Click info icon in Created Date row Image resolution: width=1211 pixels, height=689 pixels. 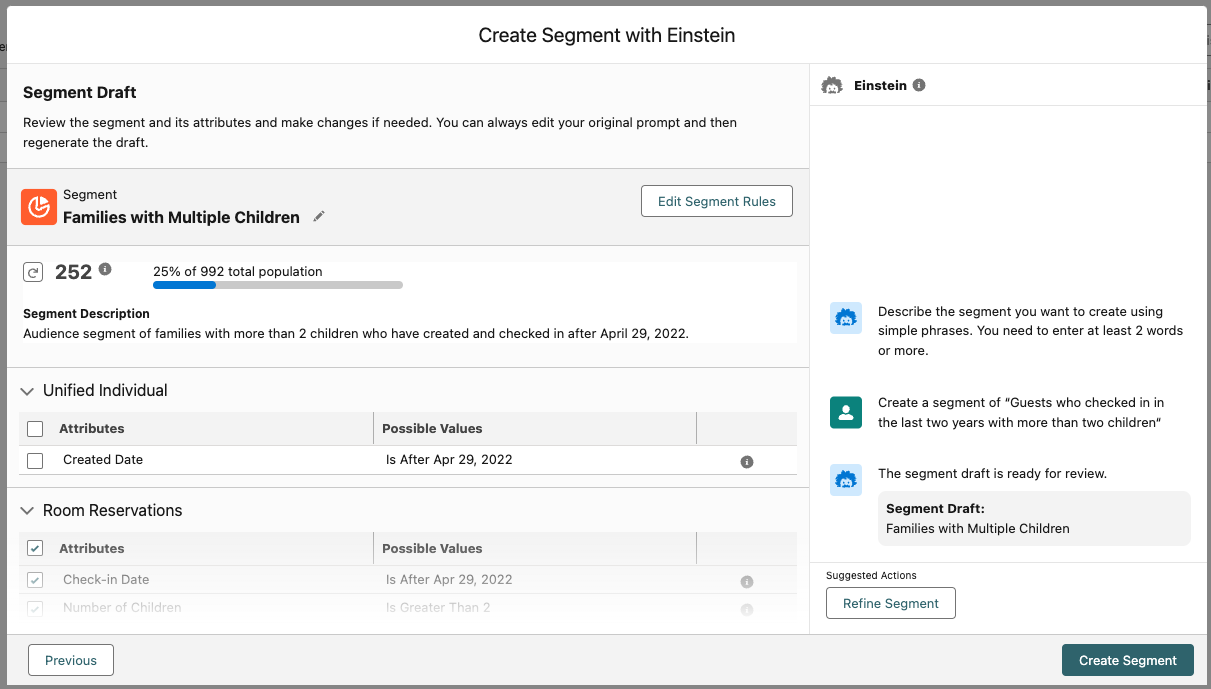746,462
